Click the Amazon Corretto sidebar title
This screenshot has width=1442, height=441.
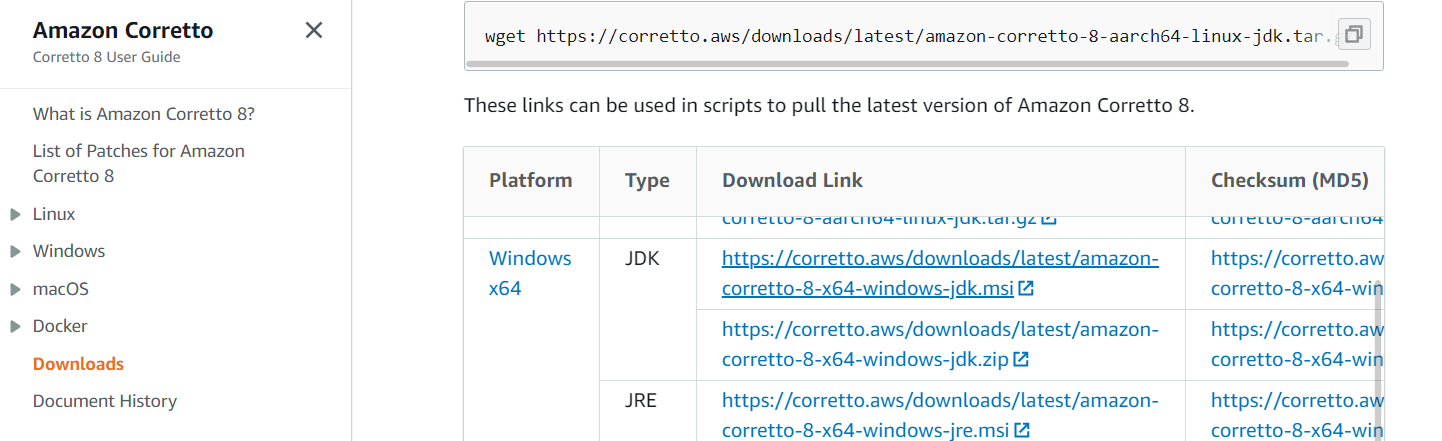[x=123, y=30]
